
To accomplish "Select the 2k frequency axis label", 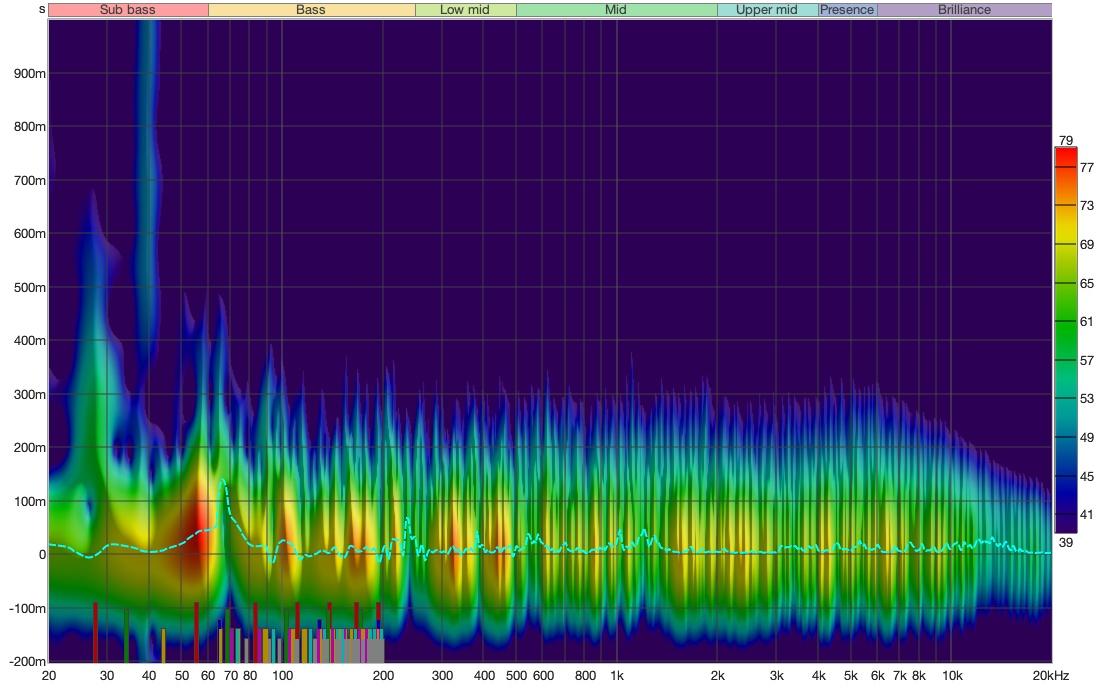I will click(717, 675).
